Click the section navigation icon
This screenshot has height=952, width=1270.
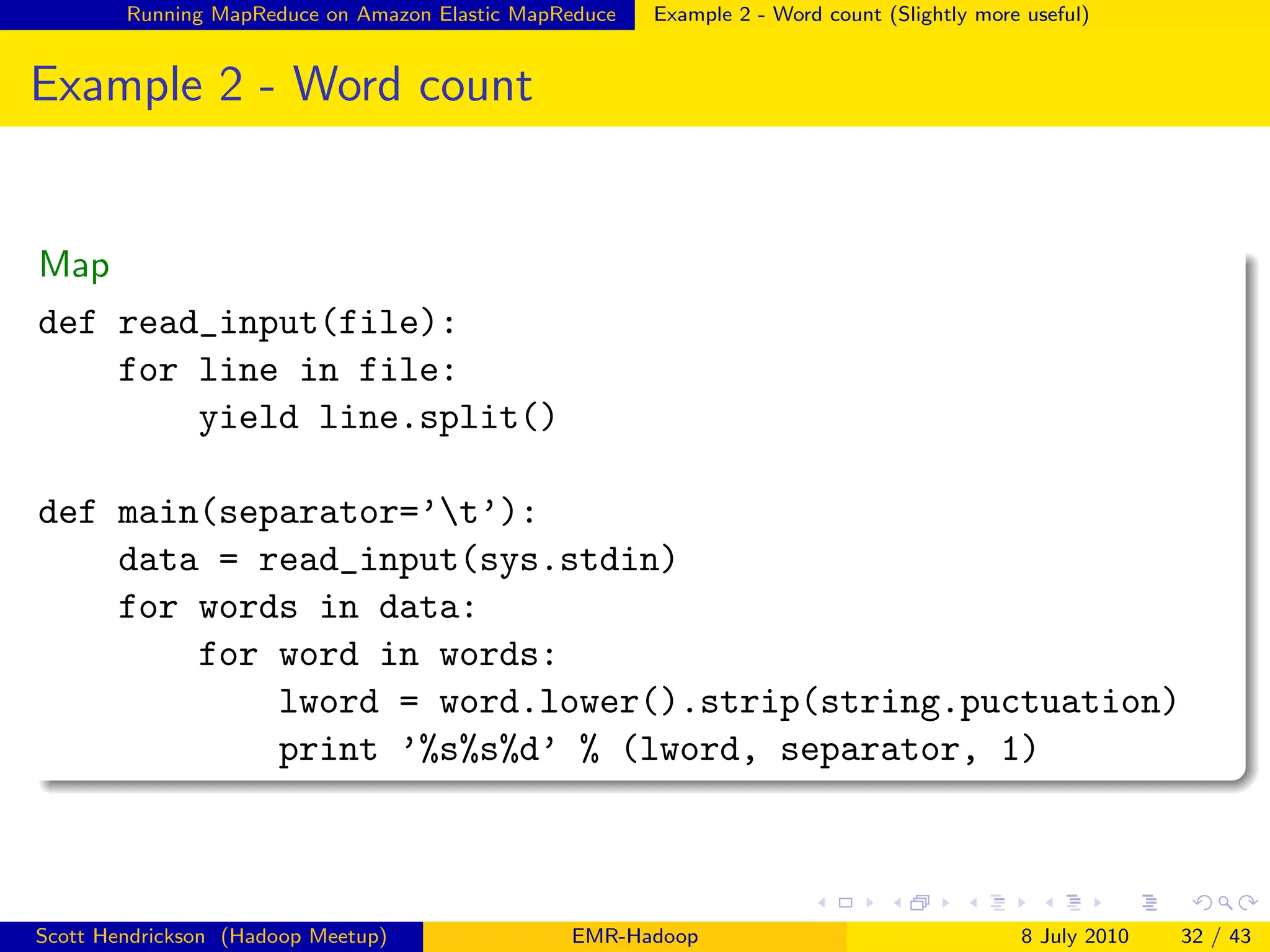point(1073,903)
